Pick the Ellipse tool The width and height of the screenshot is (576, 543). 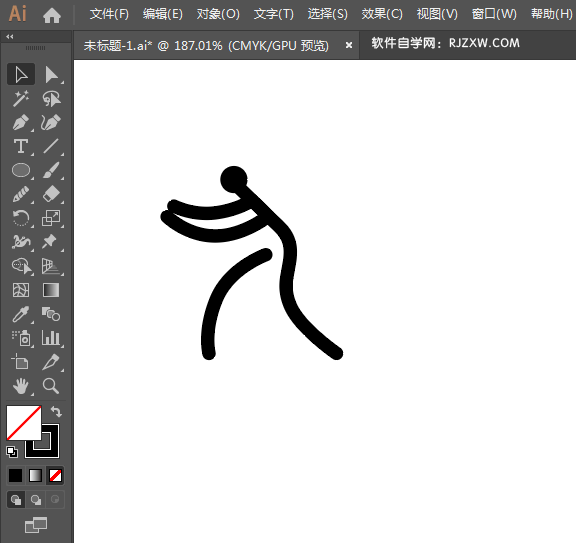21,170
